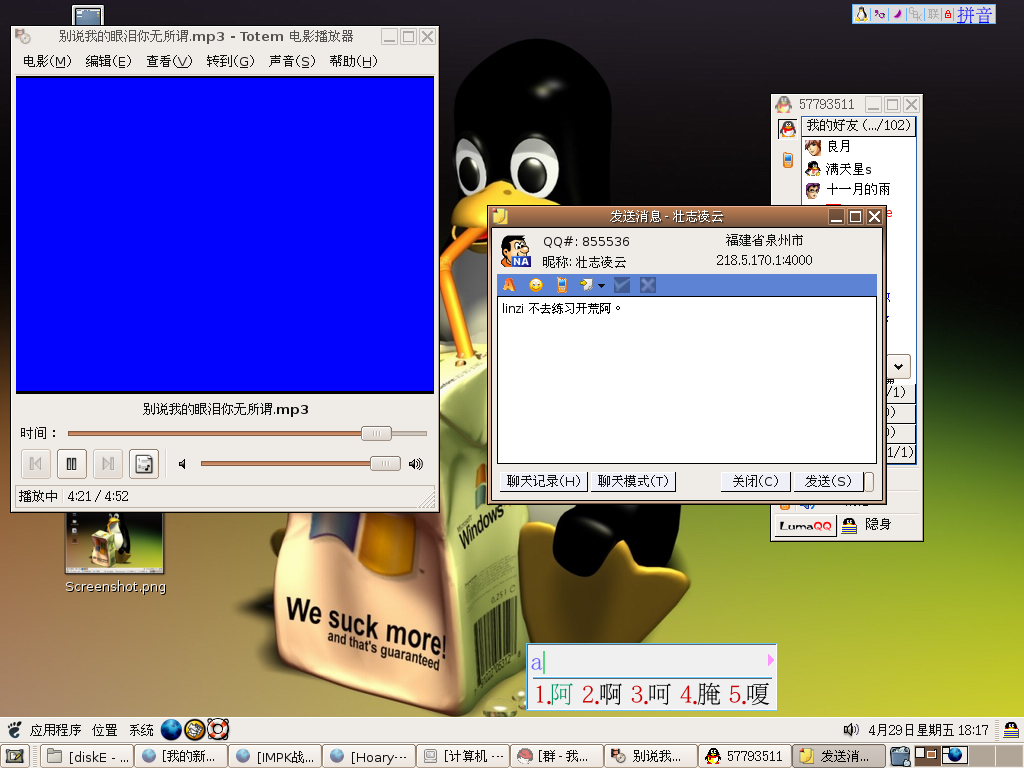Toggle the 联 association button in input bar

pyautogui.click(x=933, y=14)
